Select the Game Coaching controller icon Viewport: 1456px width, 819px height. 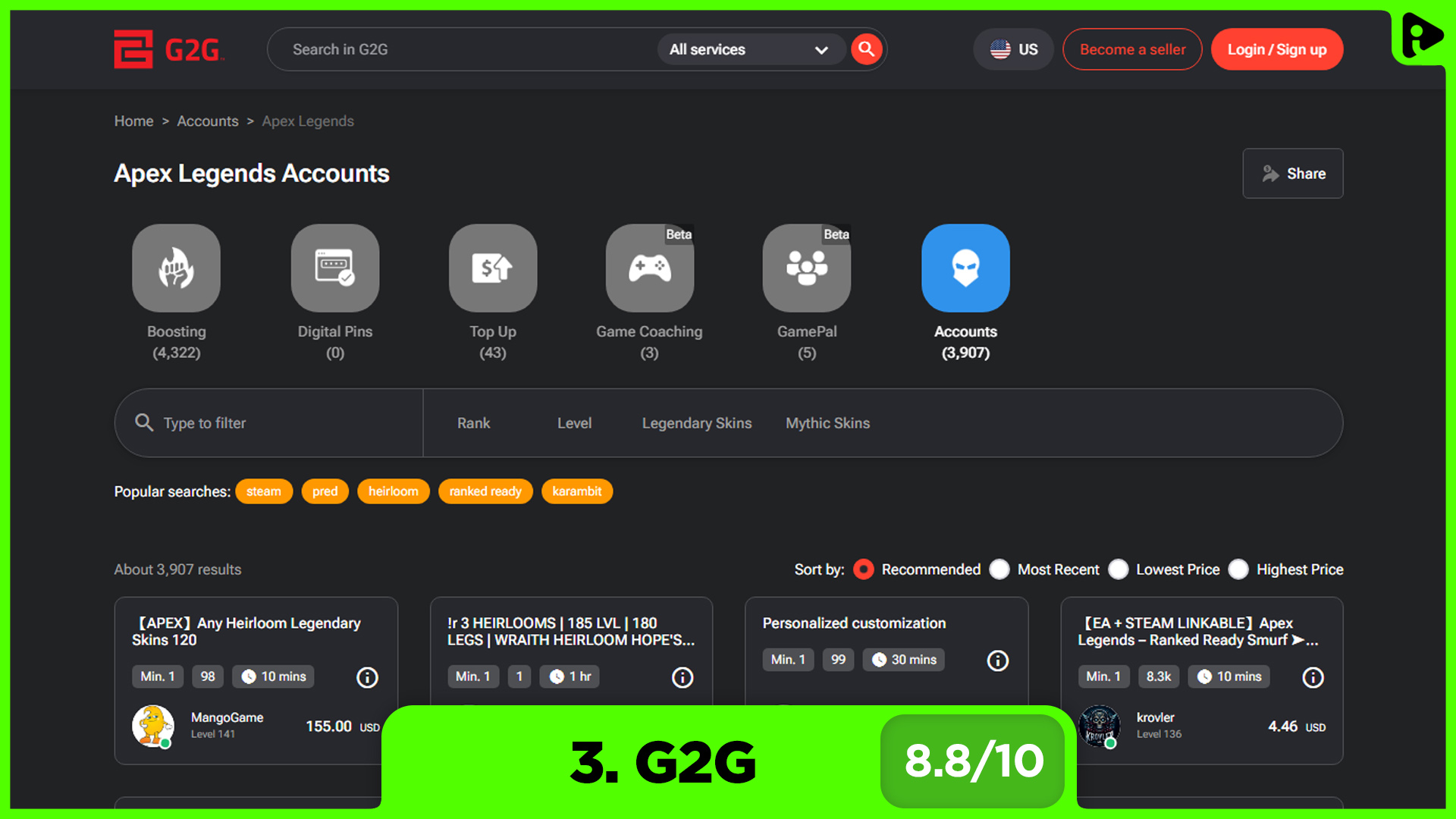point(649,268)
